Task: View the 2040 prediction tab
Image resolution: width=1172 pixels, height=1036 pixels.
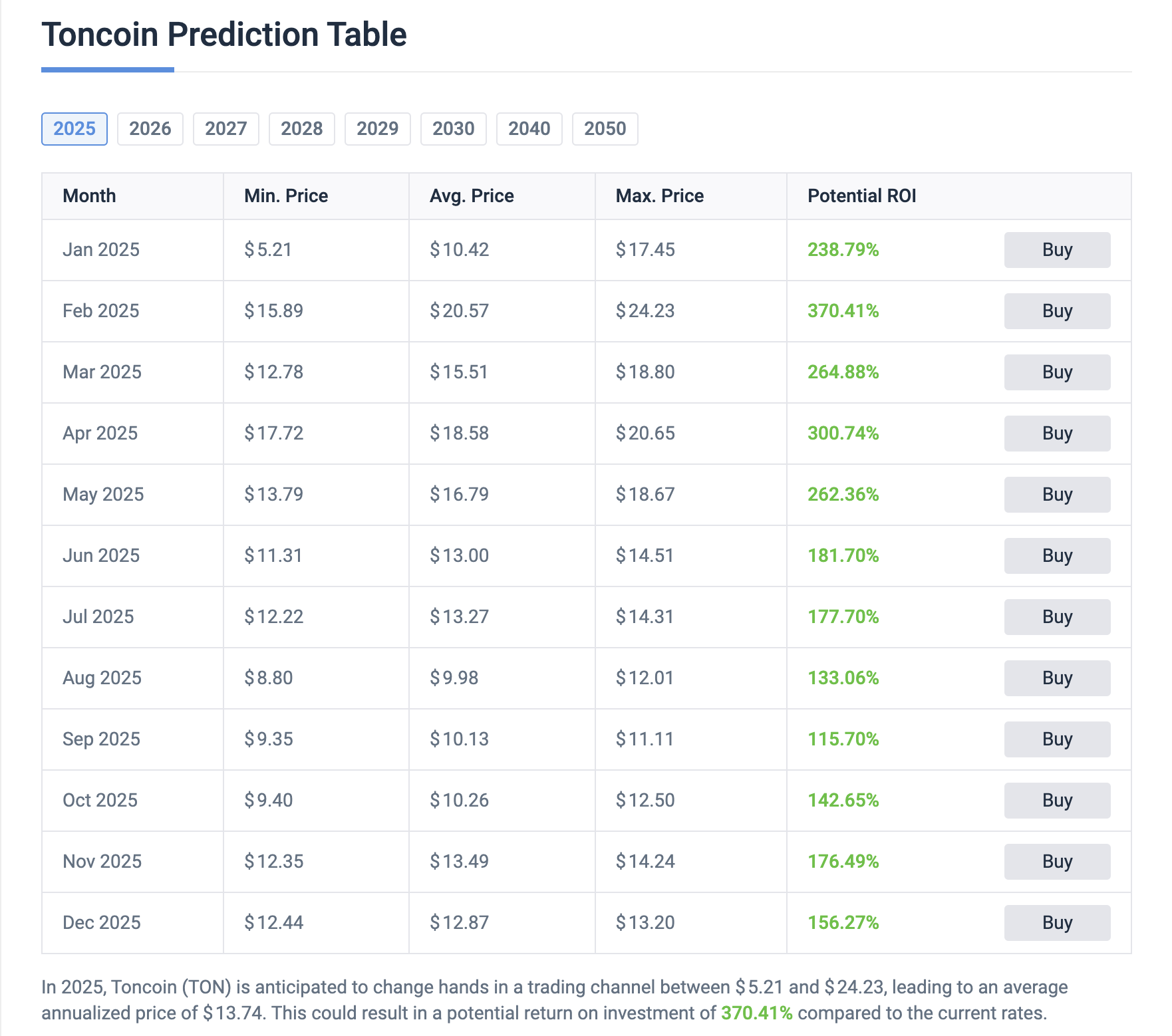Action: tap(529, 128)
